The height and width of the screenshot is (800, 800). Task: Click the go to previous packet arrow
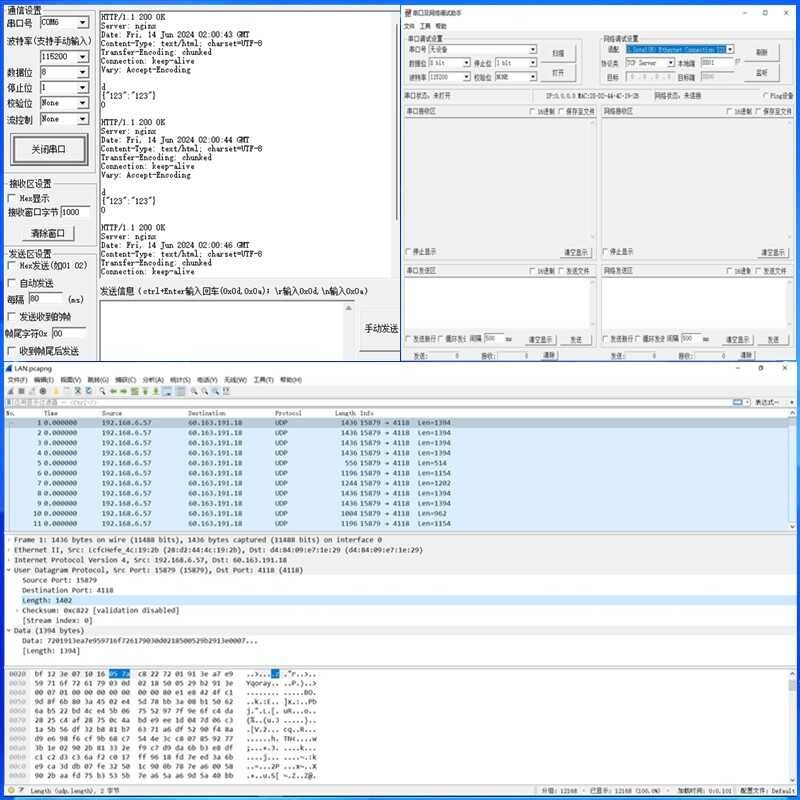click(x=111, y=391)
